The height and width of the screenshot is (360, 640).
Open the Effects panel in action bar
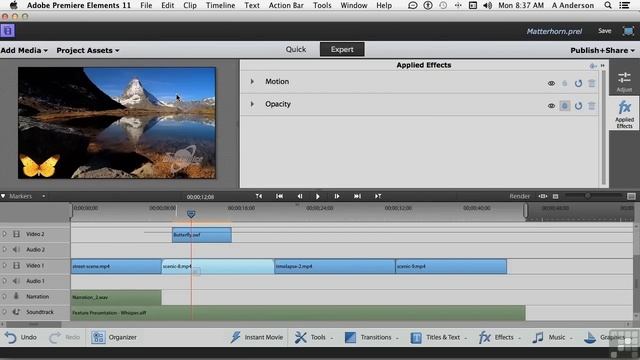click(500, 337)
